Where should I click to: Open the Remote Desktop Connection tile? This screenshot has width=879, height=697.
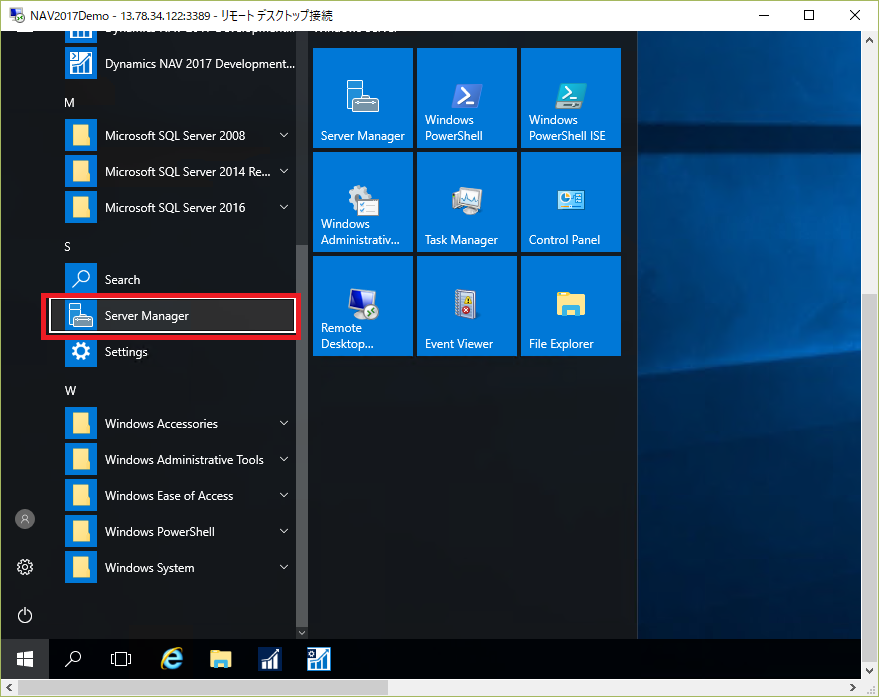[x=363, y=306]
